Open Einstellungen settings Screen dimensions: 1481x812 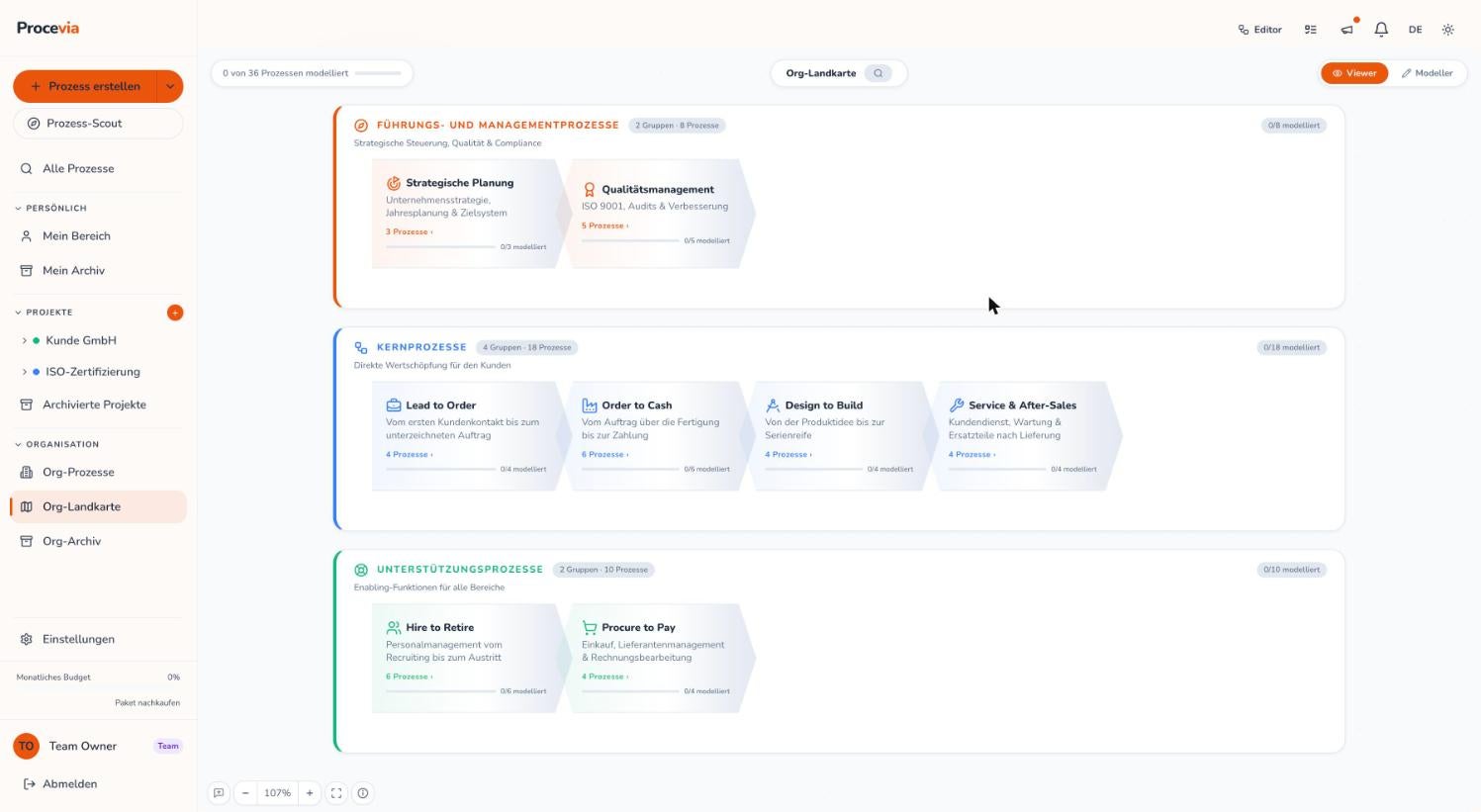98,639
